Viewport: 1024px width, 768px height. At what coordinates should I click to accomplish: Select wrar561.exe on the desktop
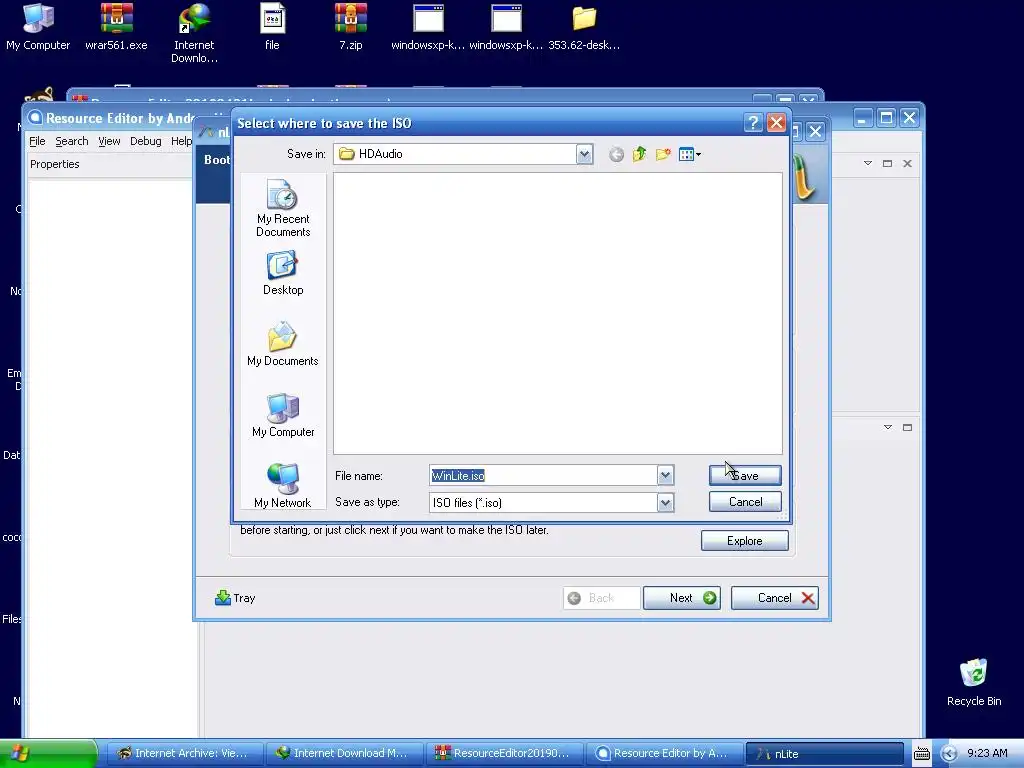pyautogui.click(x=116, y=26)
